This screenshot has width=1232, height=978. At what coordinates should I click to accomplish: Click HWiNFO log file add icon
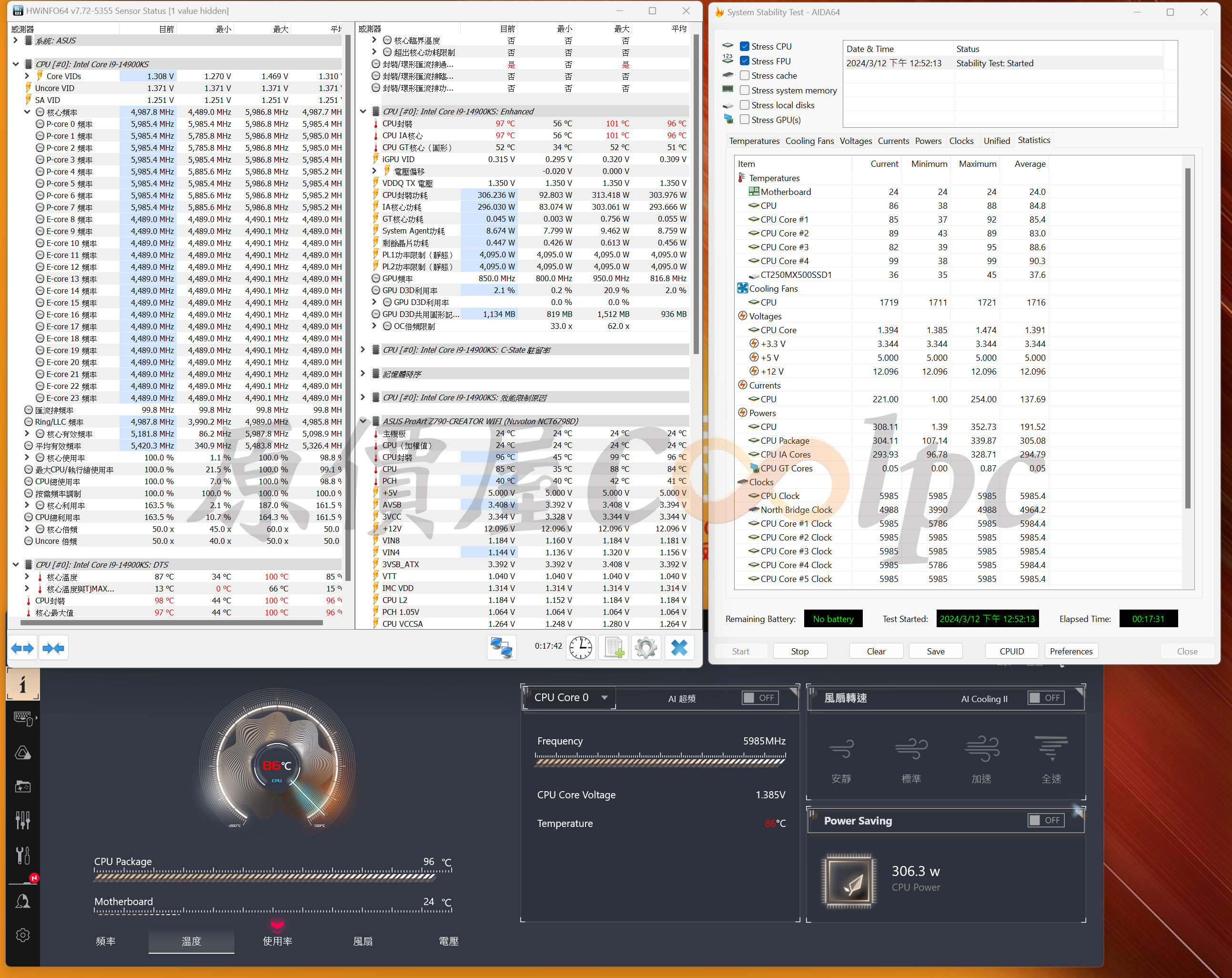(x=614, y=648)
